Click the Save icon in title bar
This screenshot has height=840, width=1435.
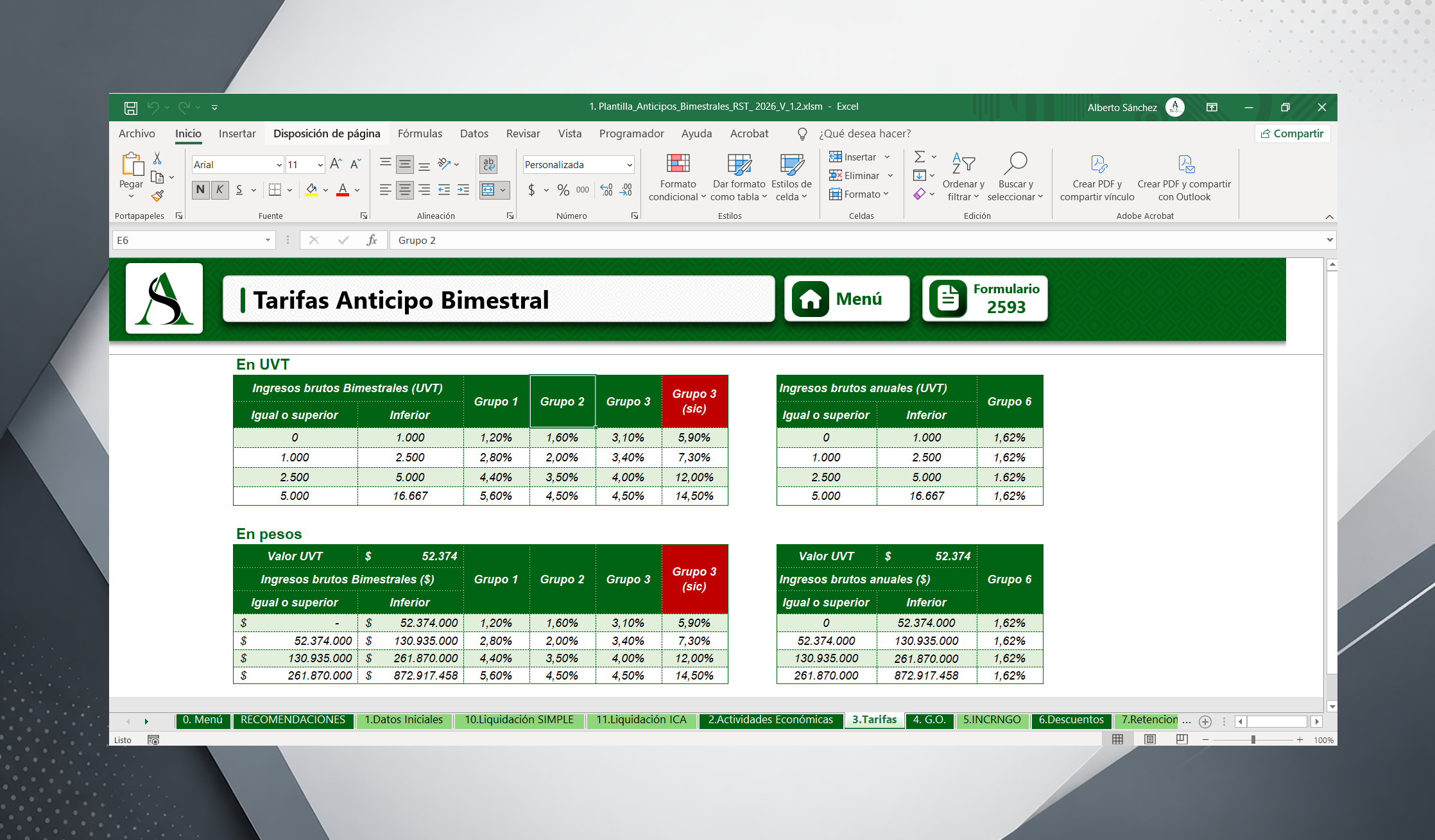tap(131, 107)
